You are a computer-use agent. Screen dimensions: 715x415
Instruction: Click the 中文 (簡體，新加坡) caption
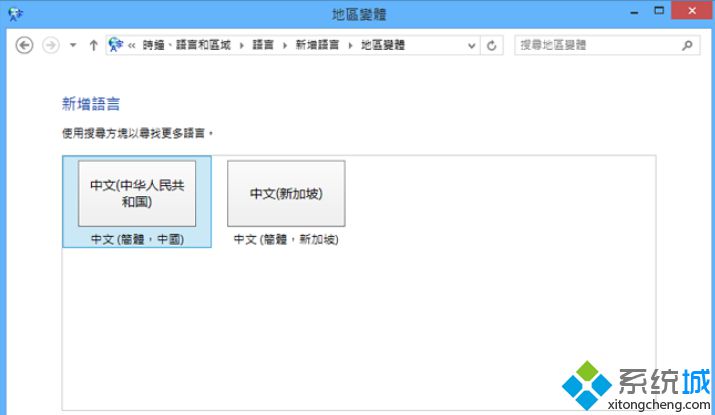pyautogui.click(x=286, y=239)
